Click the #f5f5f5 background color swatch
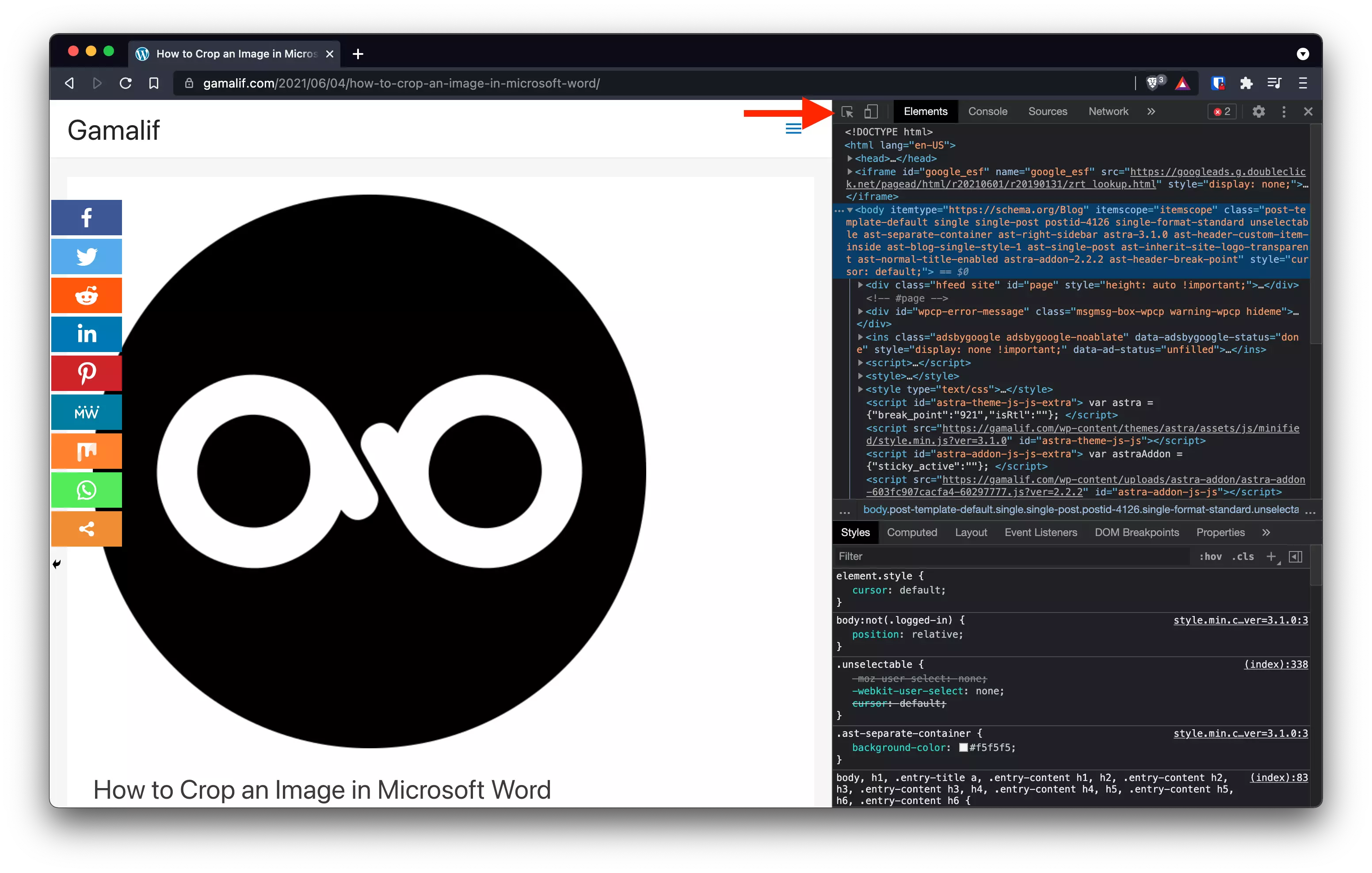This screenshot has height=873, width=1372. (x=964, y=747)
